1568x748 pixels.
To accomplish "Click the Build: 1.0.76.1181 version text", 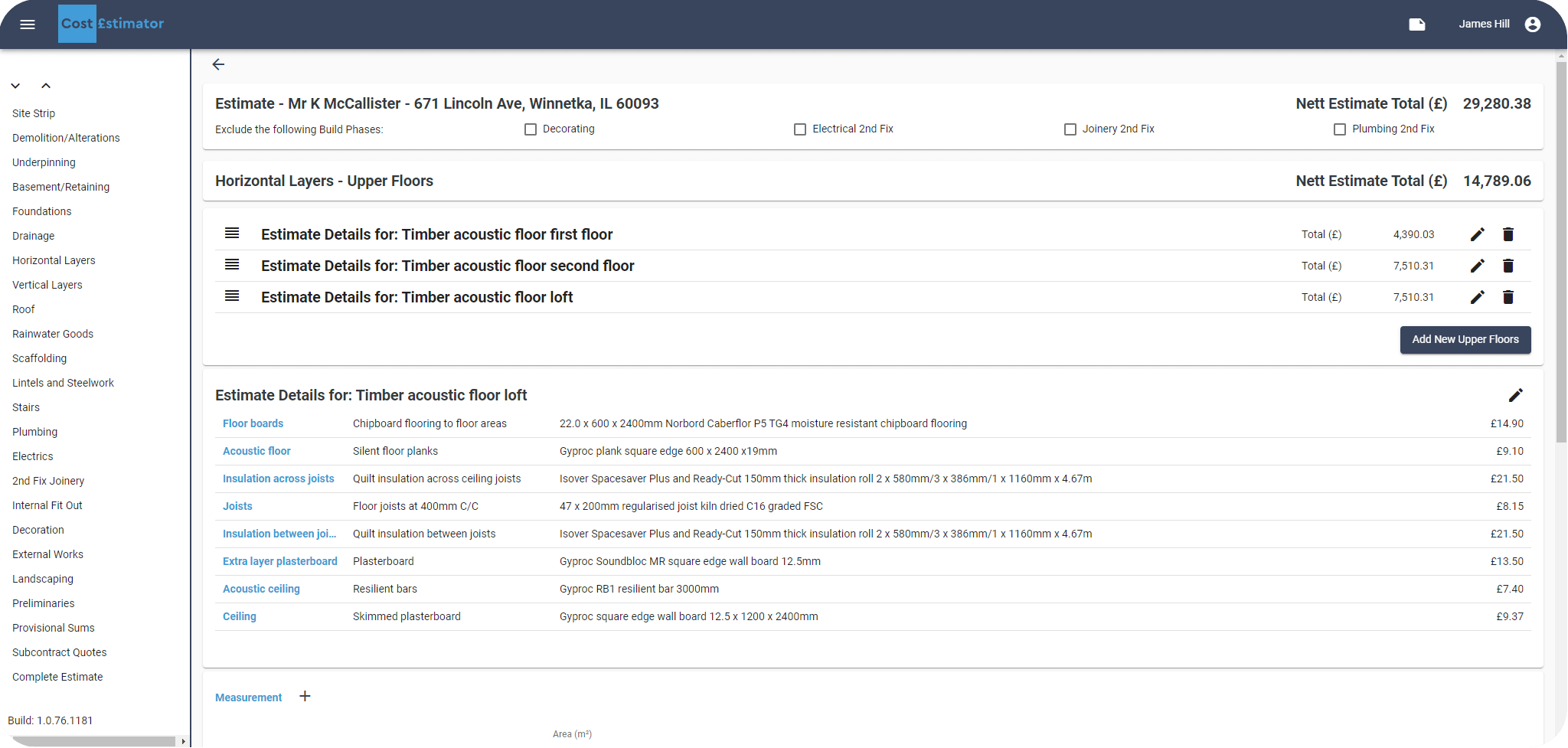I will (51, 720).
